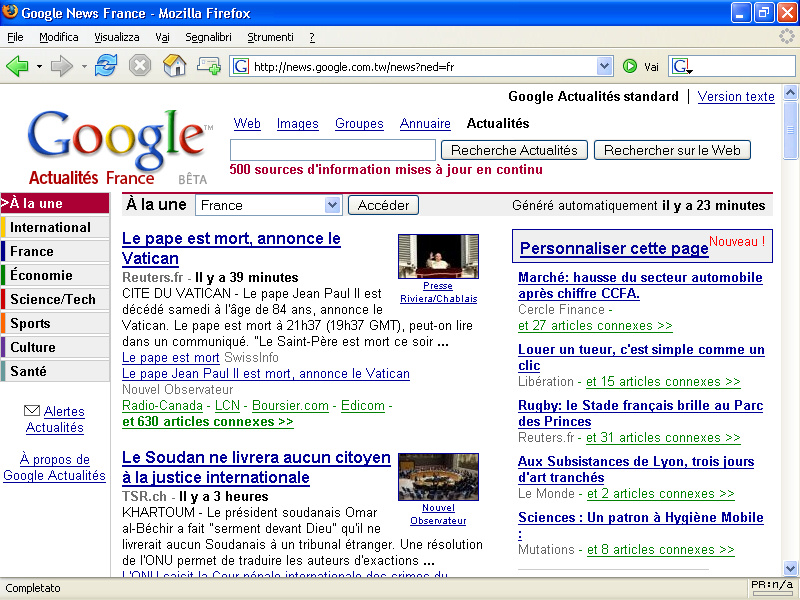This screenshot has width=800, height=600.
Task: Open the Back button history dropdown arrow
Action: [x=39, y=66]
